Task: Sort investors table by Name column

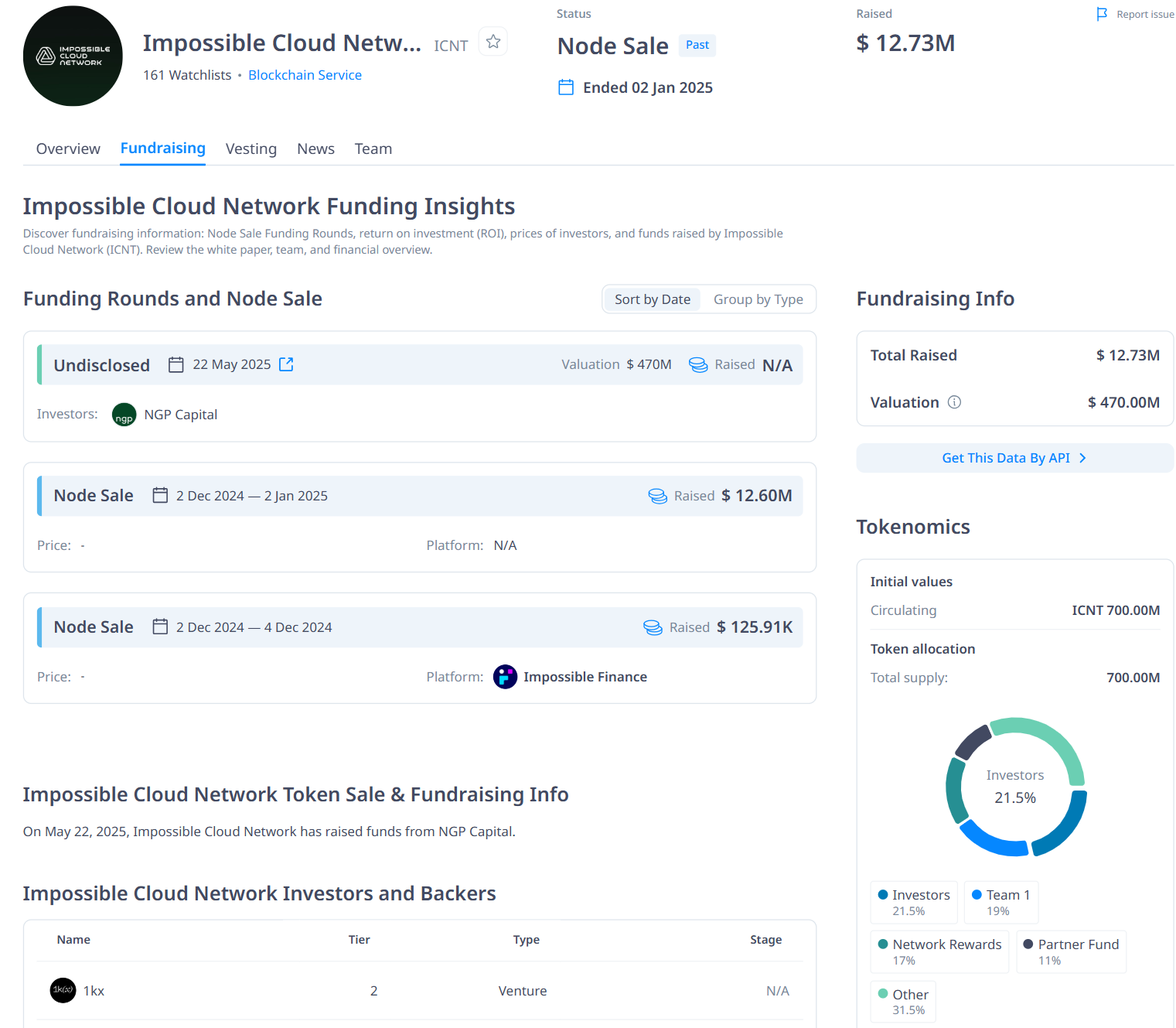Action: [x=73, y=940]
